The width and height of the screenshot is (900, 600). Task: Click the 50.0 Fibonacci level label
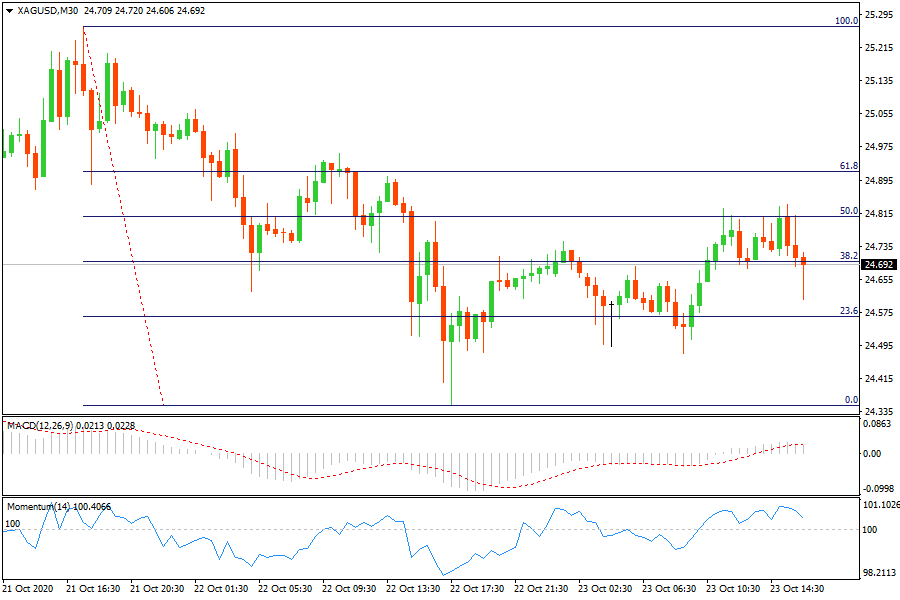(849, 211)
